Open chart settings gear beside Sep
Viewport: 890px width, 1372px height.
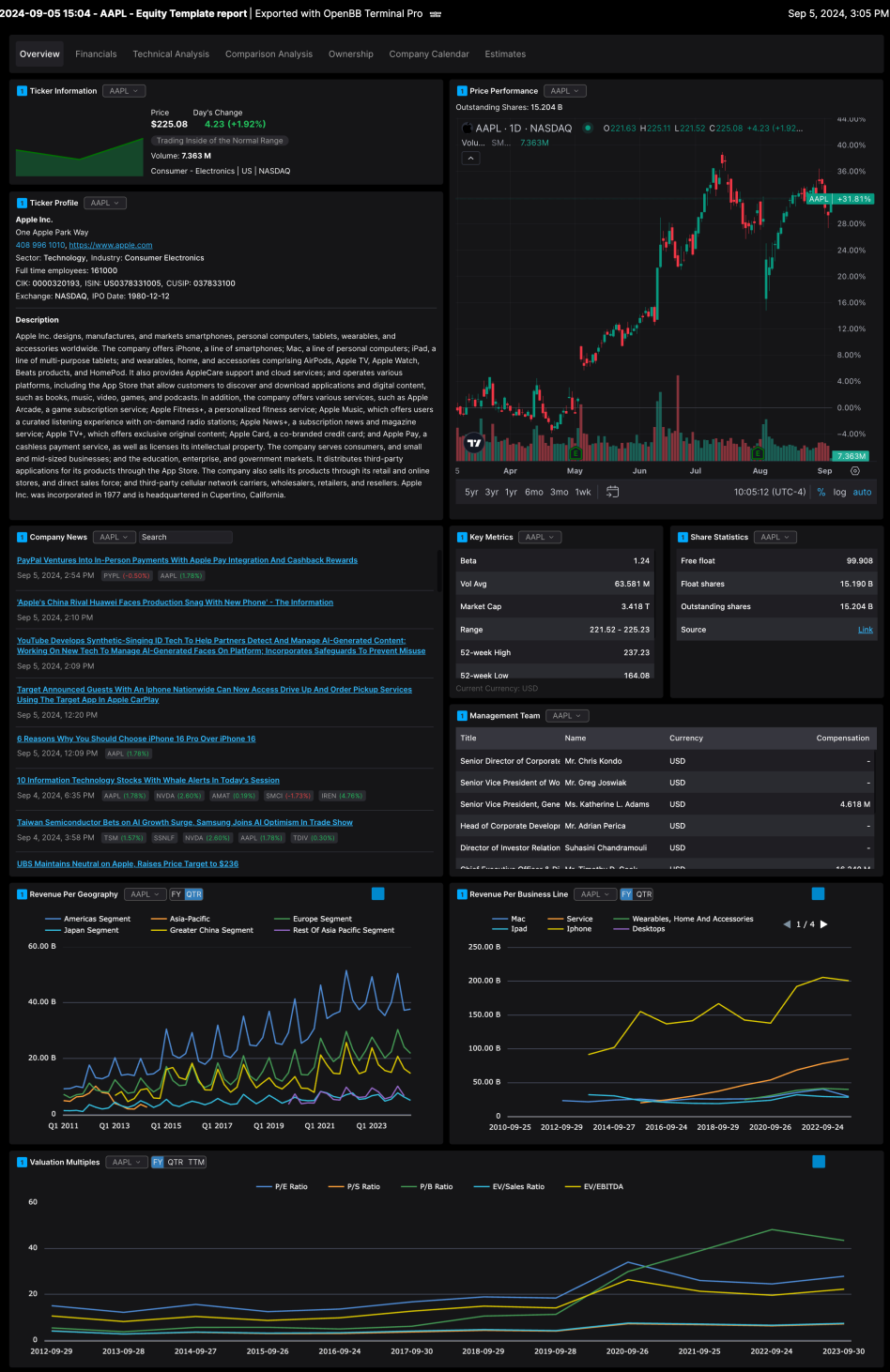click(x=855, y=471)
